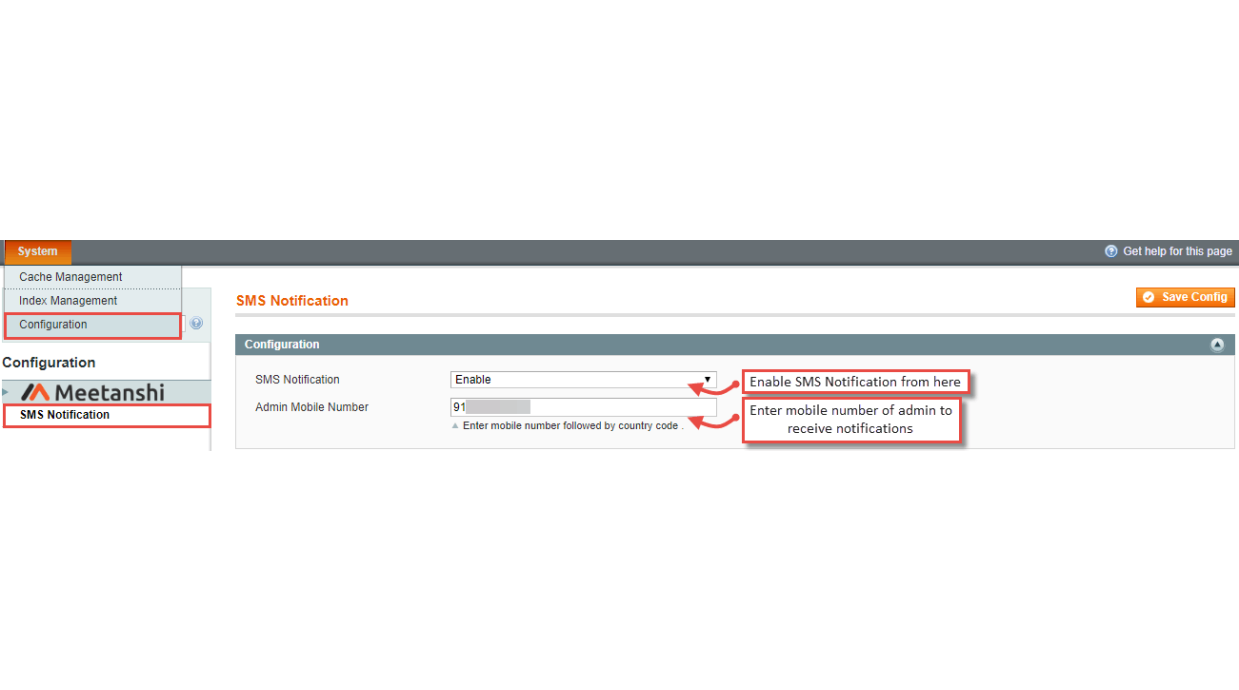Open the Get help for this page link
The height and width of the screenshot is (690, 1239).
(1175, 251)
